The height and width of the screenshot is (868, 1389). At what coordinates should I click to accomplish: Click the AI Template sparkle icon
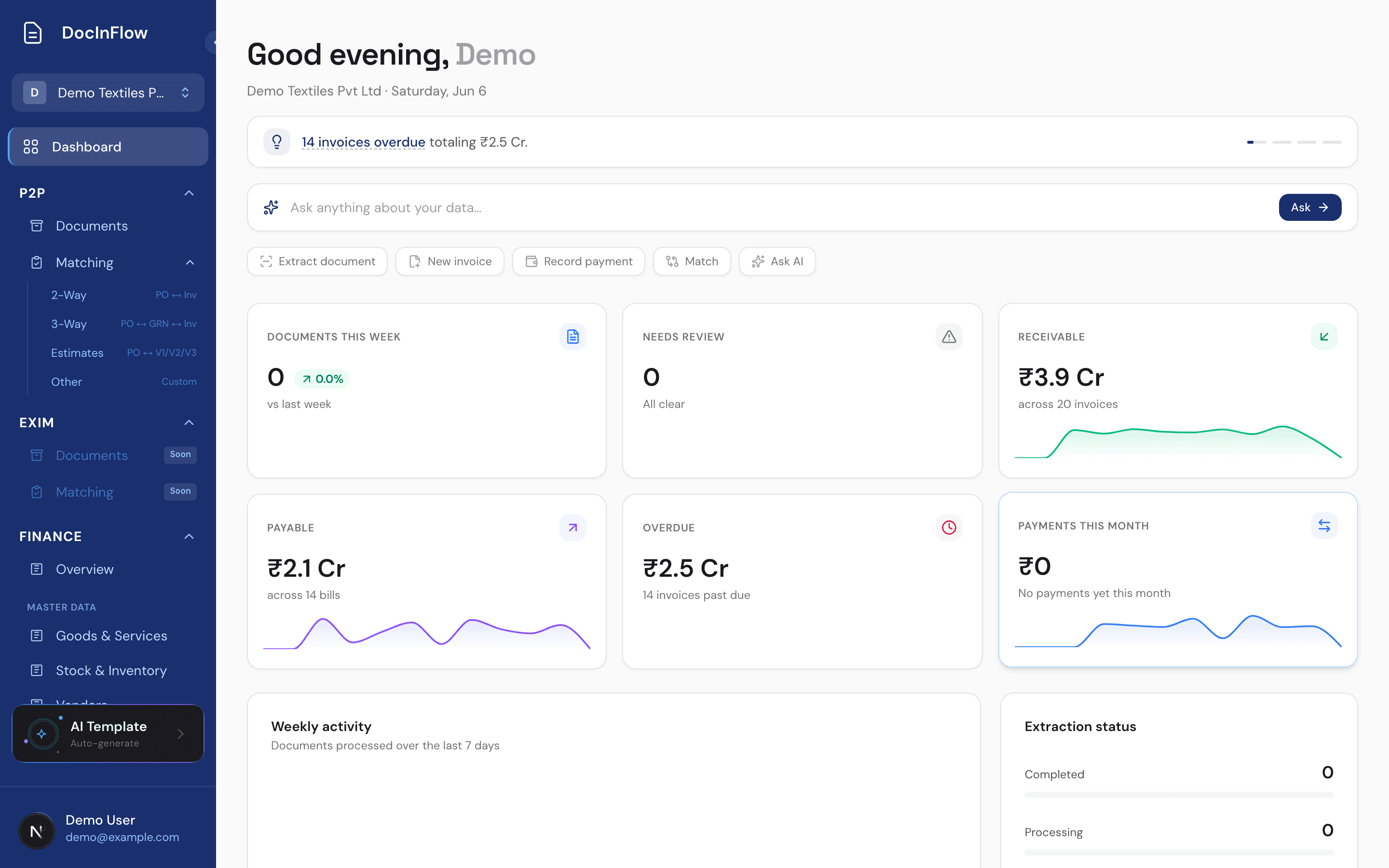(42, 733)
